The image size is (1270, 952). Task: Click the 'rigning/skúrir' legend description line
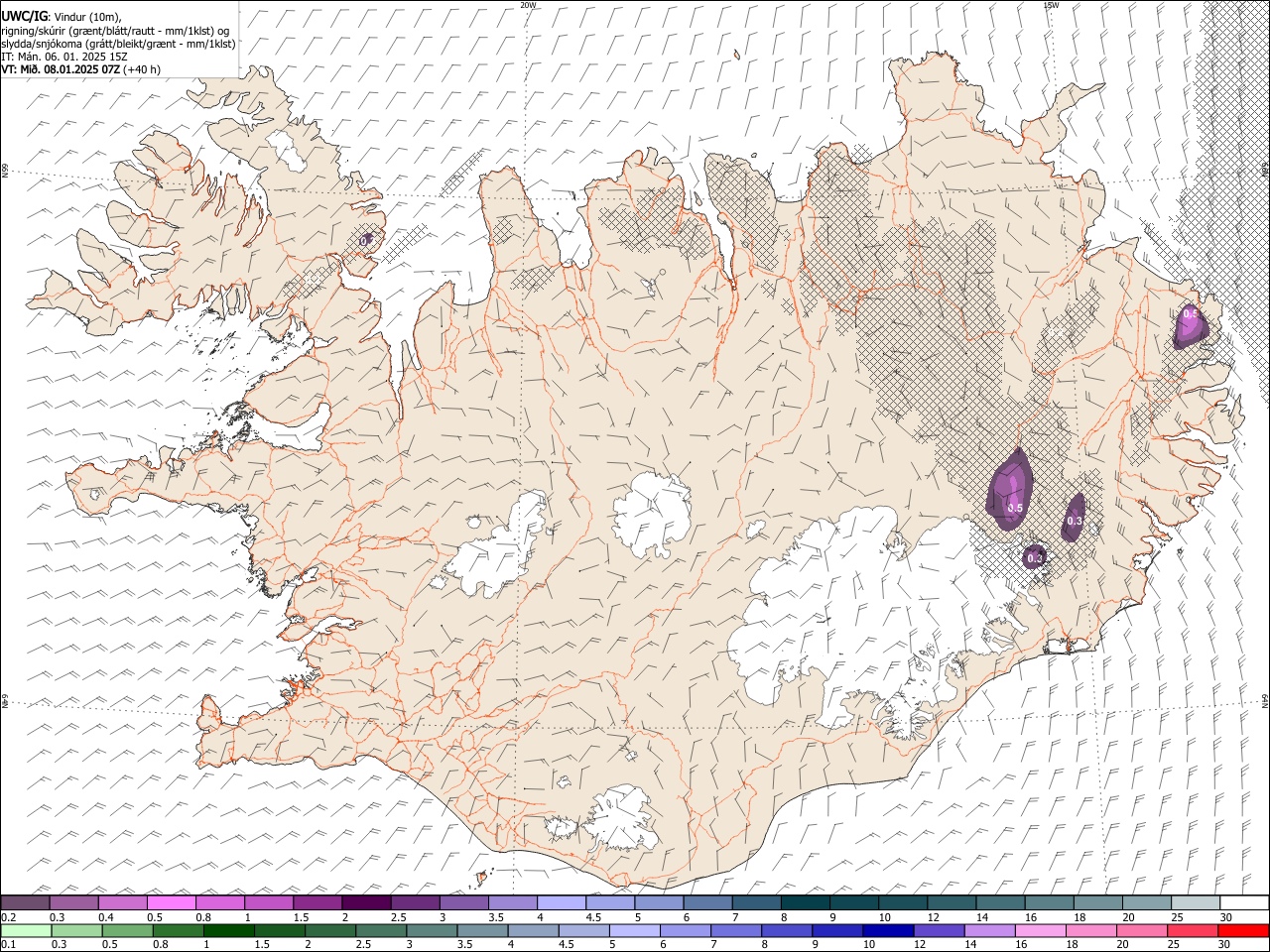(115, 31)
